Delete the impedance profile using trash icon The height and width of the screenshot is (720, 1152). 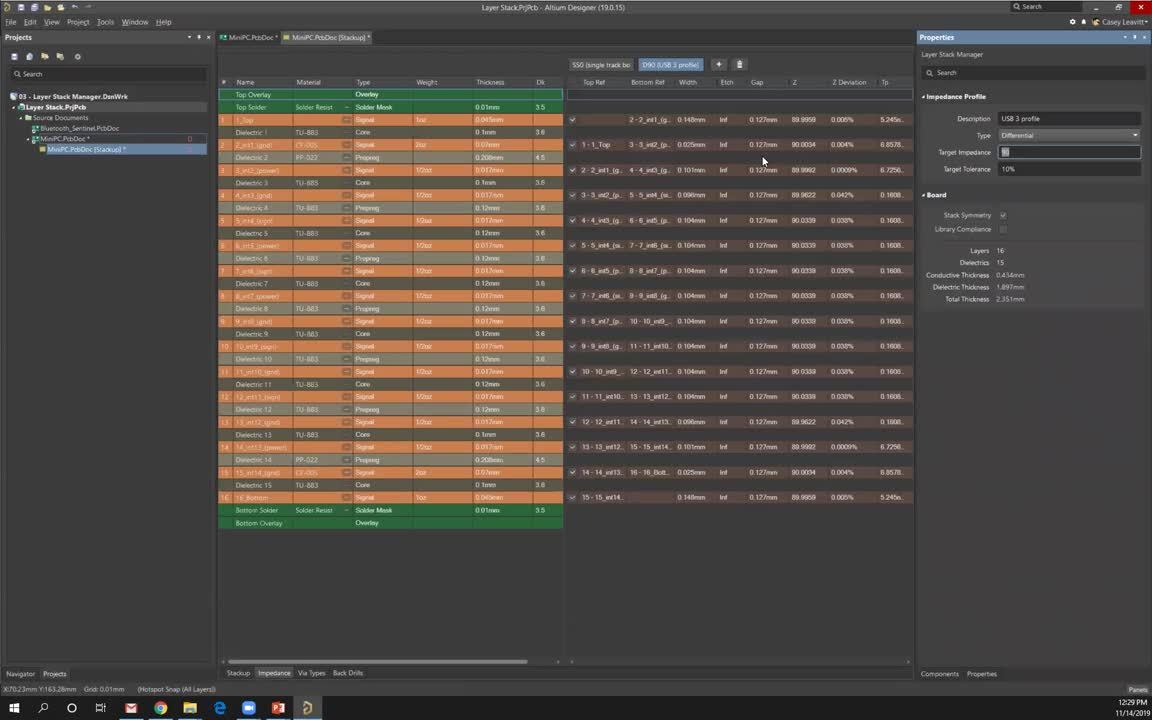pos(740,65)
